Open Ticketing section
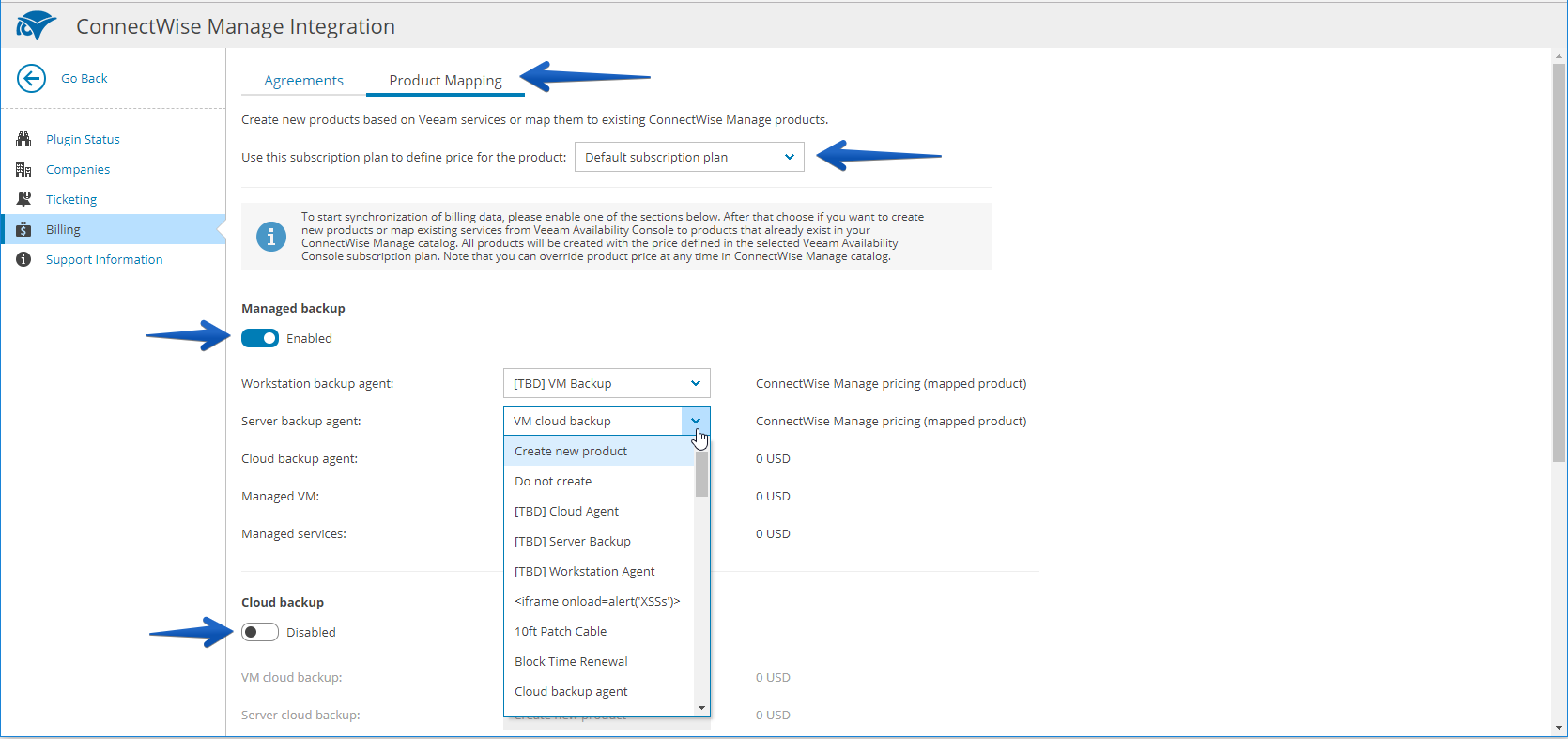The width and height of the screenshot is (1568, 739). [x=71, y=199]
